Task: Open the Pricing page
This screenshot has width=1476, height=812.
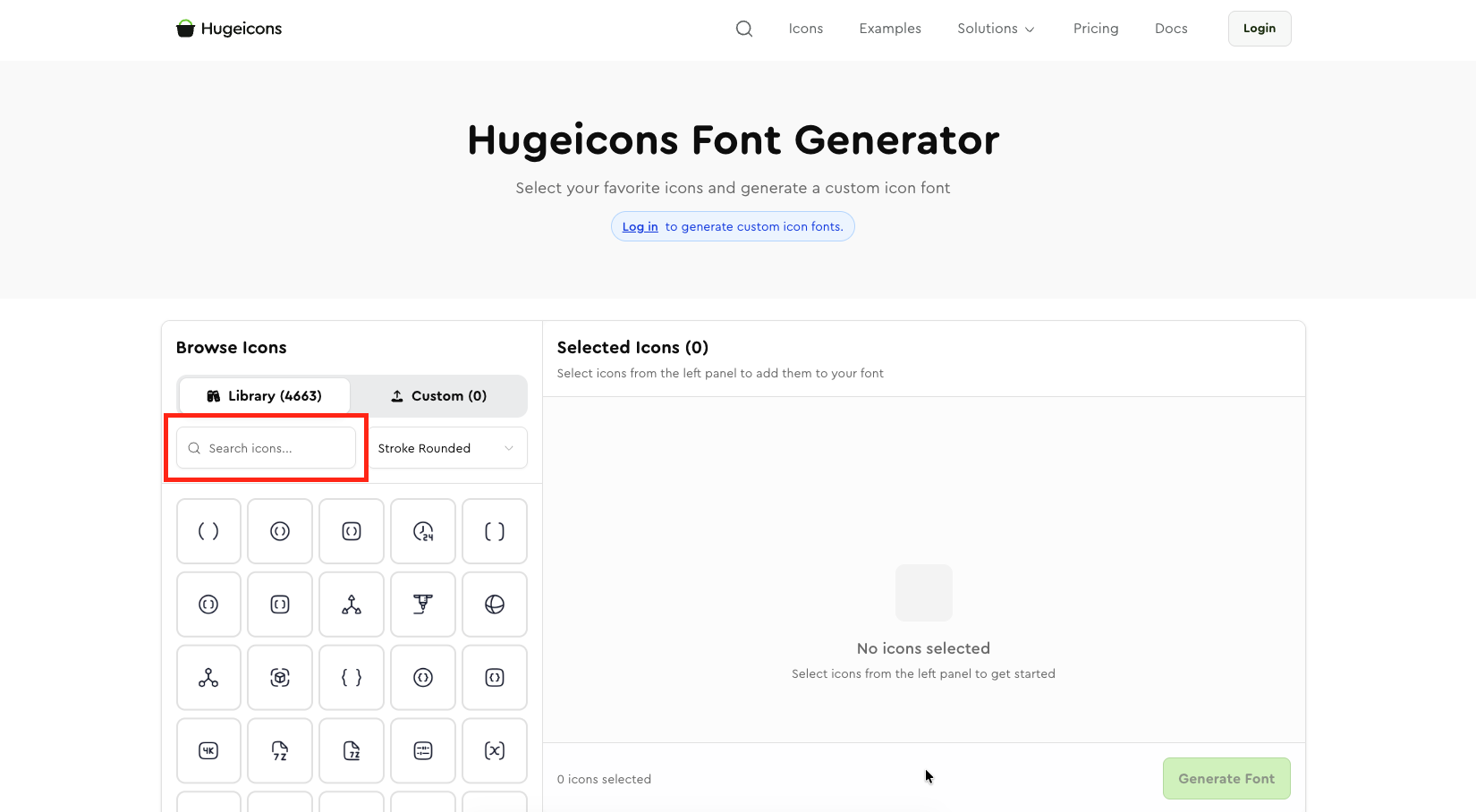Action: coord(1096,29)
